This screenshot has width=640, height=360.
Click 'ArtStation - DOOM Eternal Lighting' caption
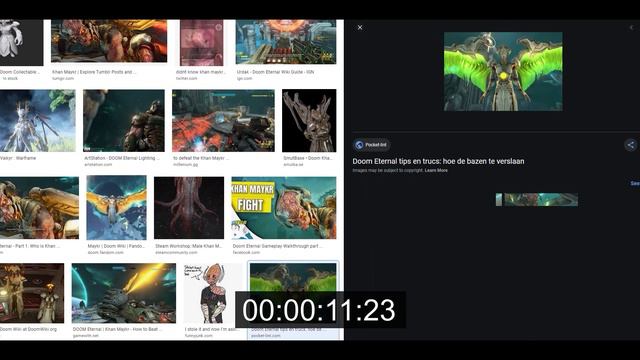[x=122, y=158]
